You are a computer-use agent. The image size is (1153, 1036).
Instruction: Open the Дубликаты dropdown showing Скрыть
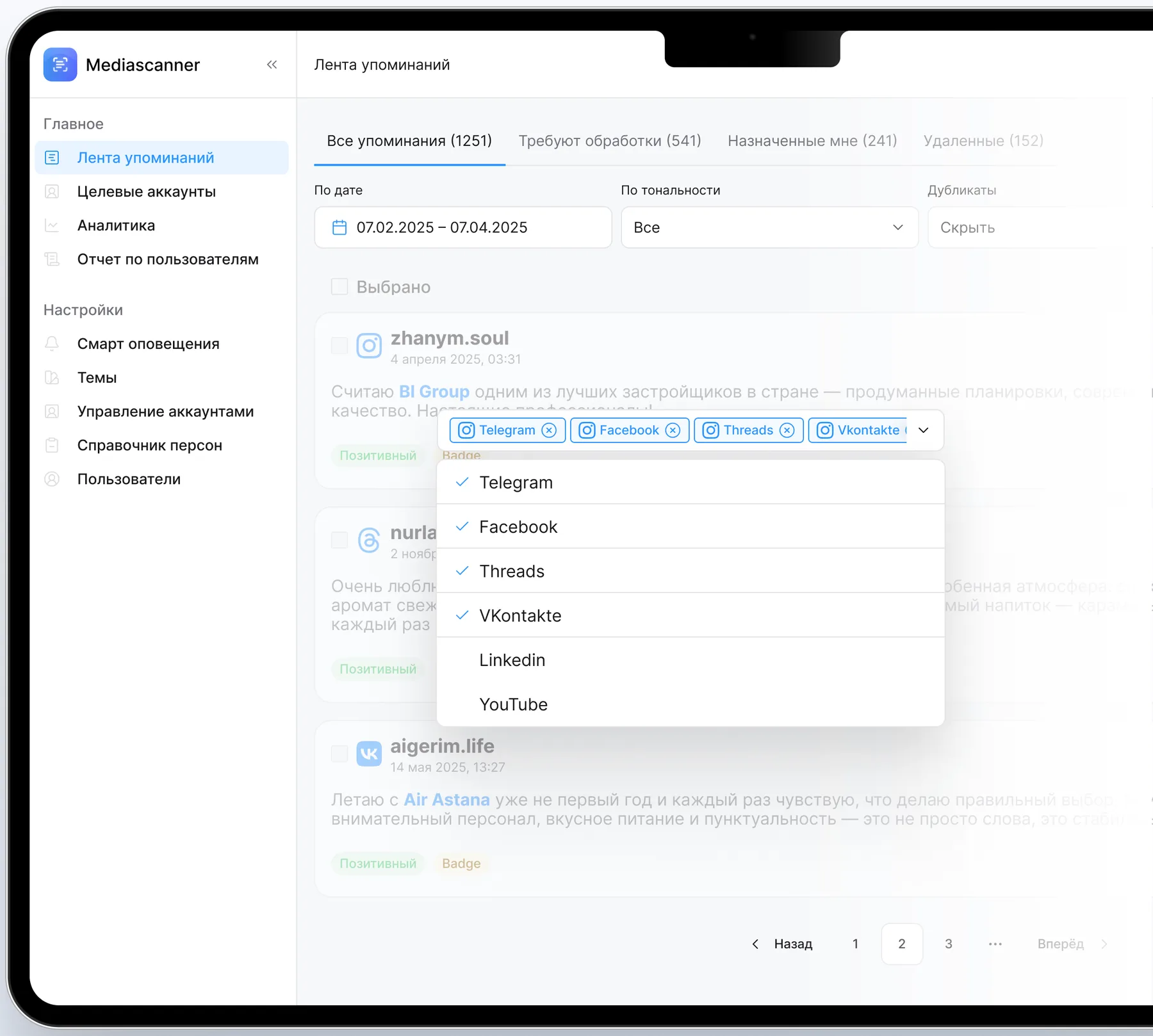1040,227
